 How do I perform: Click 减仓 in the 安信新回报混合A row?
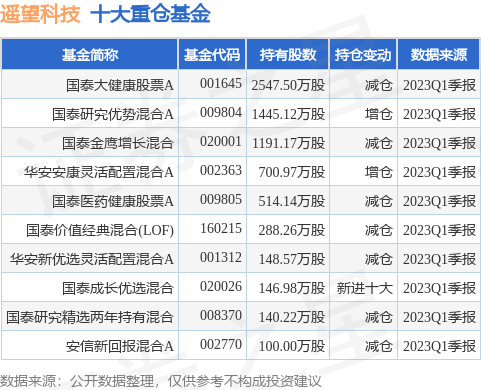(379, 346)
